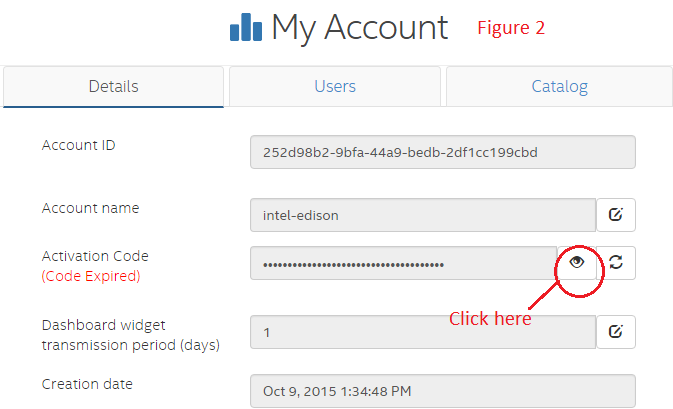
Task: Click the Activation Code label
Action: click(x=95, y=256)
